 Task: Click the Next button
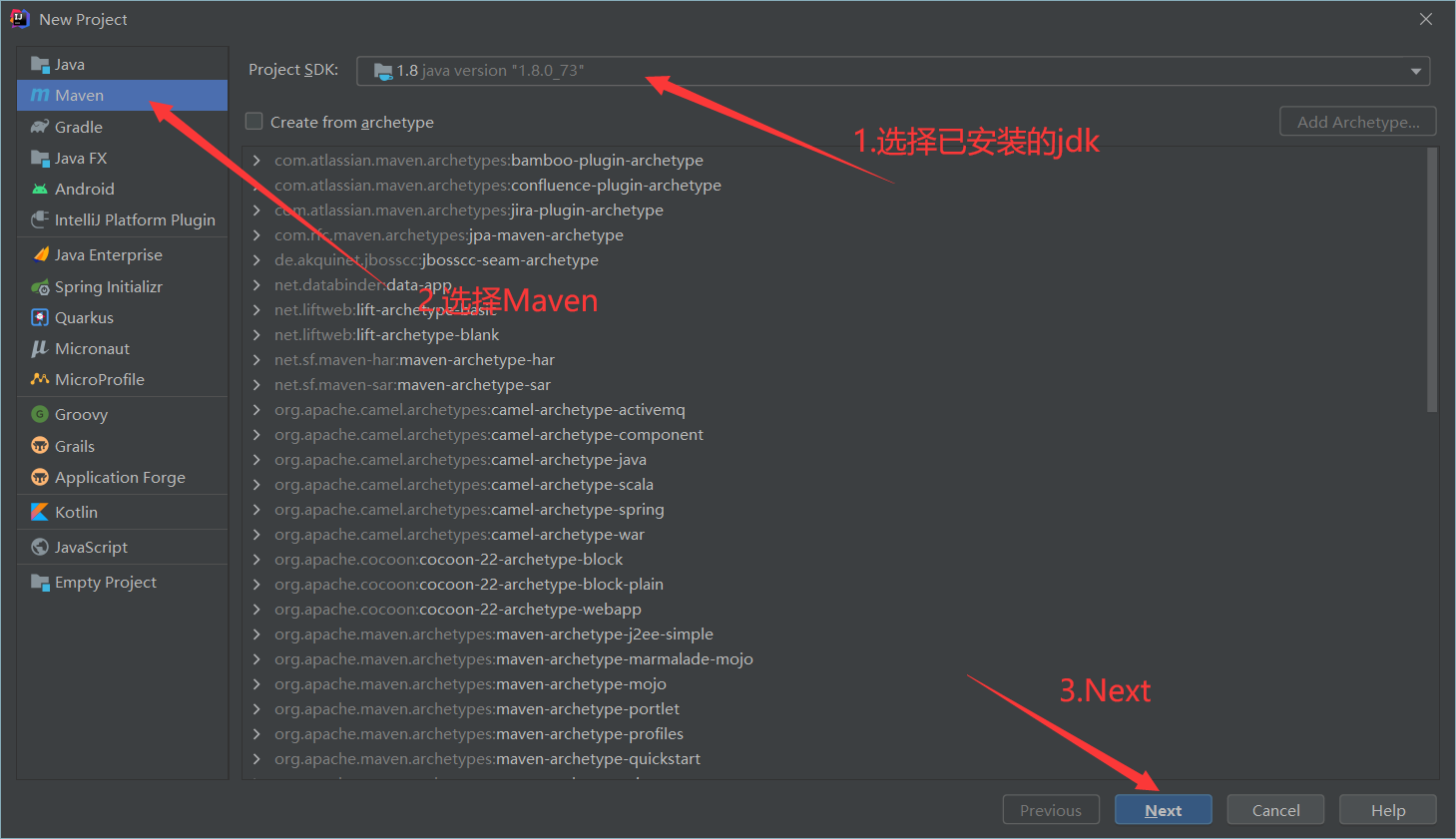coord(1164,810)
